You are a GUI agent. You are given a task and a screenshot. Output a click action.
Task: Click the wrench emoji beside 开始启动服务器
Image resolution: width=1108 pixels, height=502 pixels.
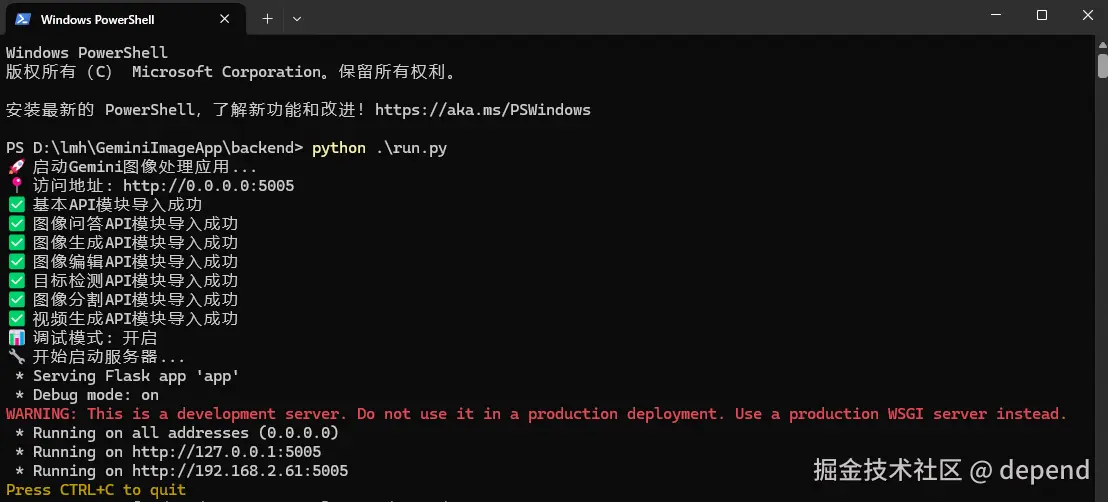[x=16, y=357]
